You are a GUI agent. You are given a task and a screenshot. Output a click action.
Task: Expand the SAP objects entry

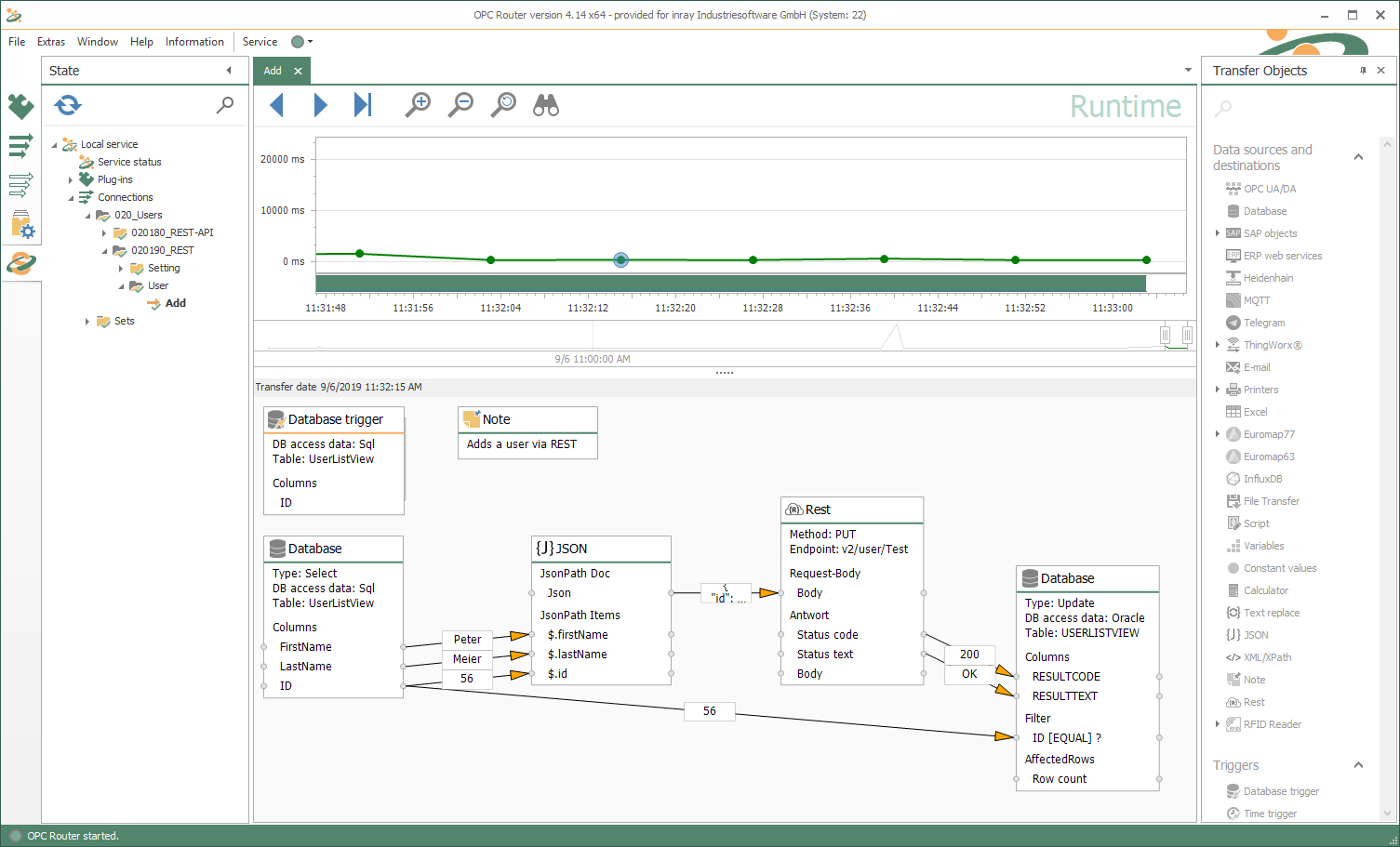tap(1218, 233)
